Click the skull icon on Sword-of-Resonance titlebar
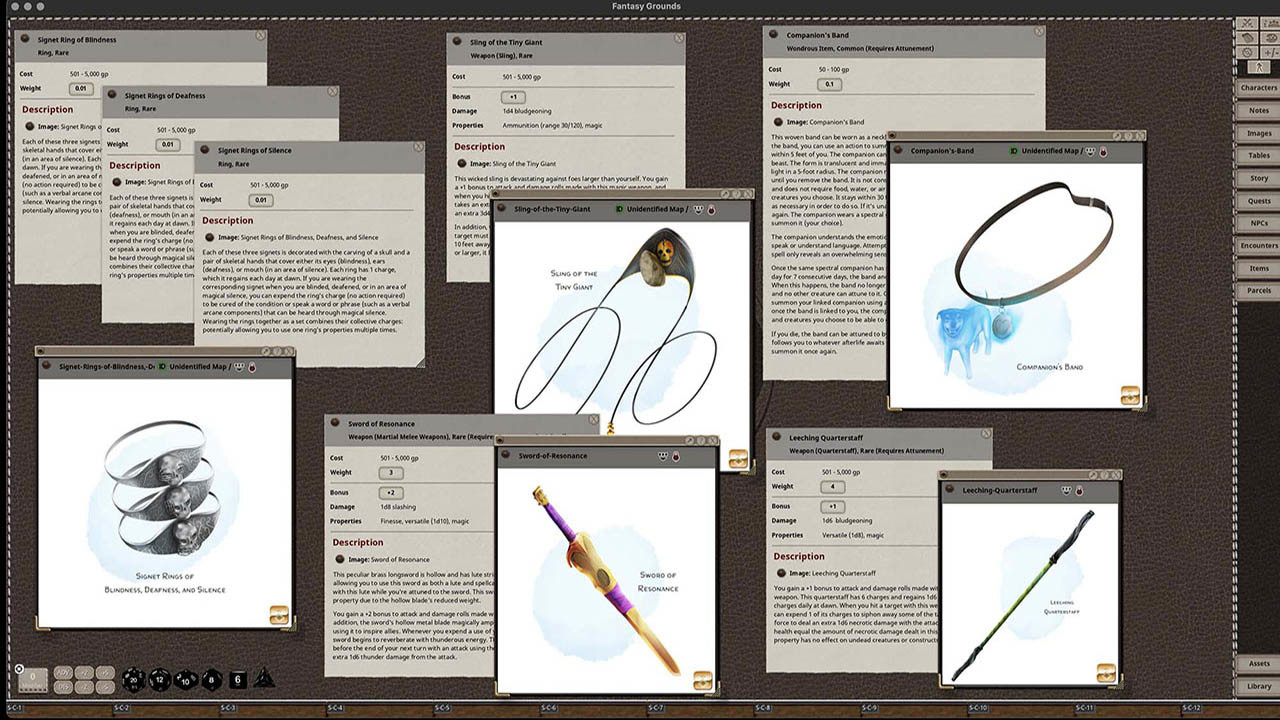1280x720 pixels. 661,455
